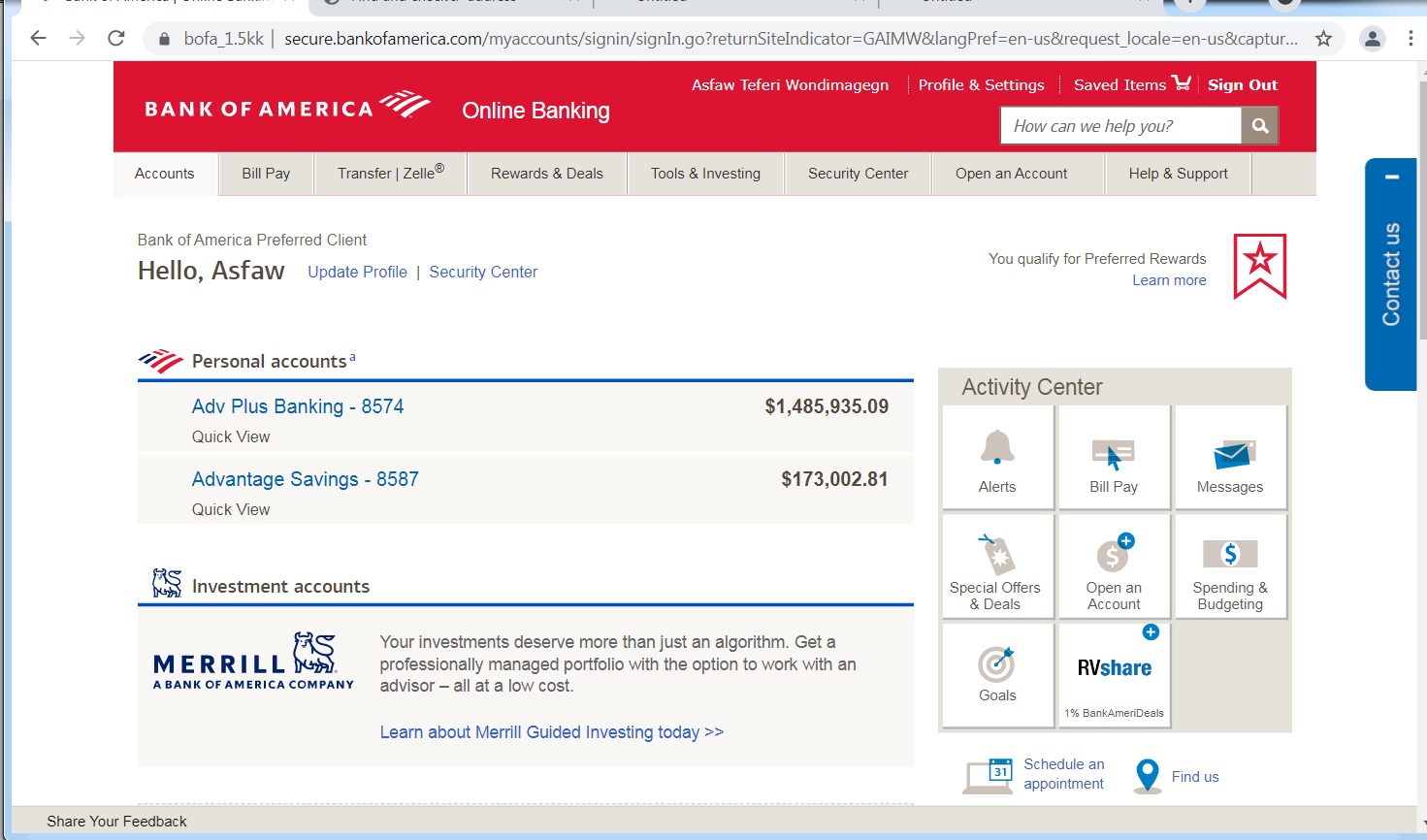Expand Quick View for Advantage Savings
The image size is (1427, 840).
pyautogui.click(x=231, y=509)
